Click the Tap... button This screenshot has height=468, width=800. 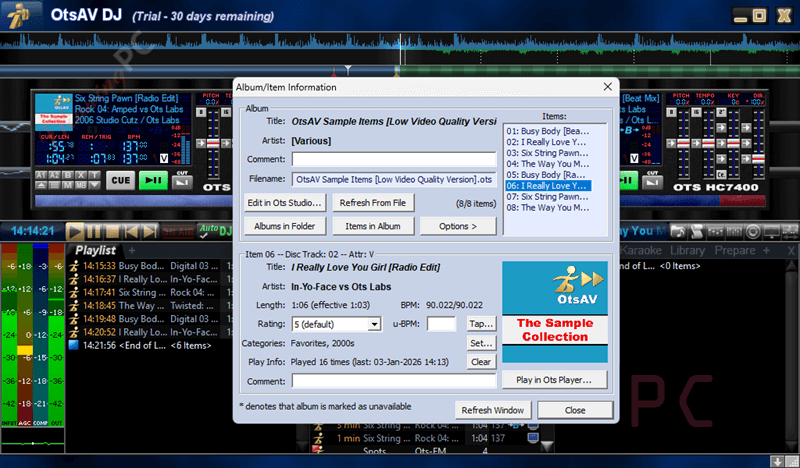click(481, 324)
